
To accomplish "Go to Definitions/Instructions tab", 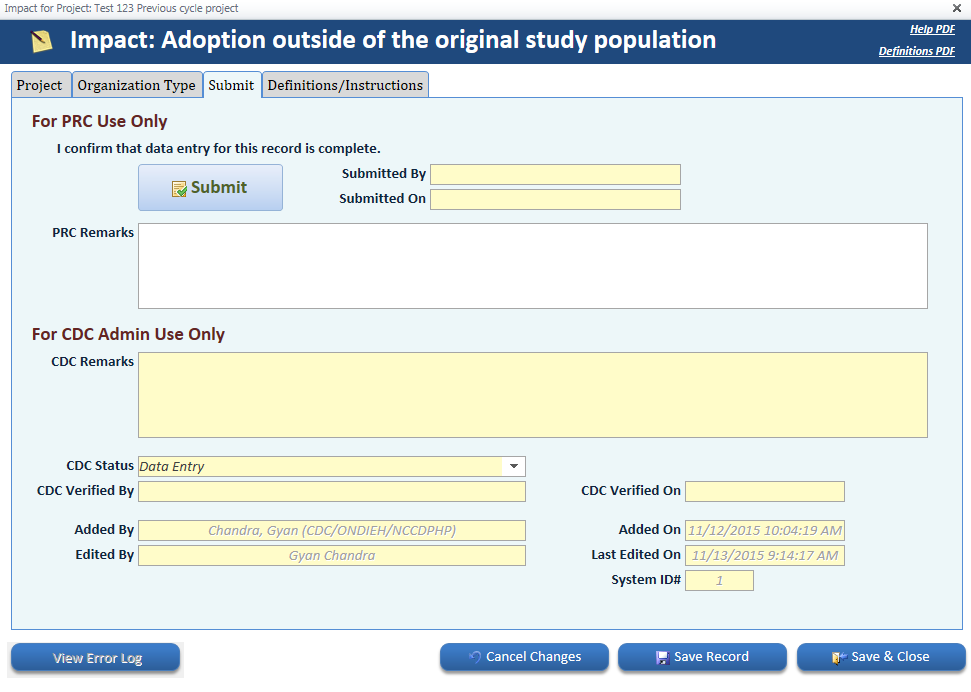I will (x=345, y=85).
